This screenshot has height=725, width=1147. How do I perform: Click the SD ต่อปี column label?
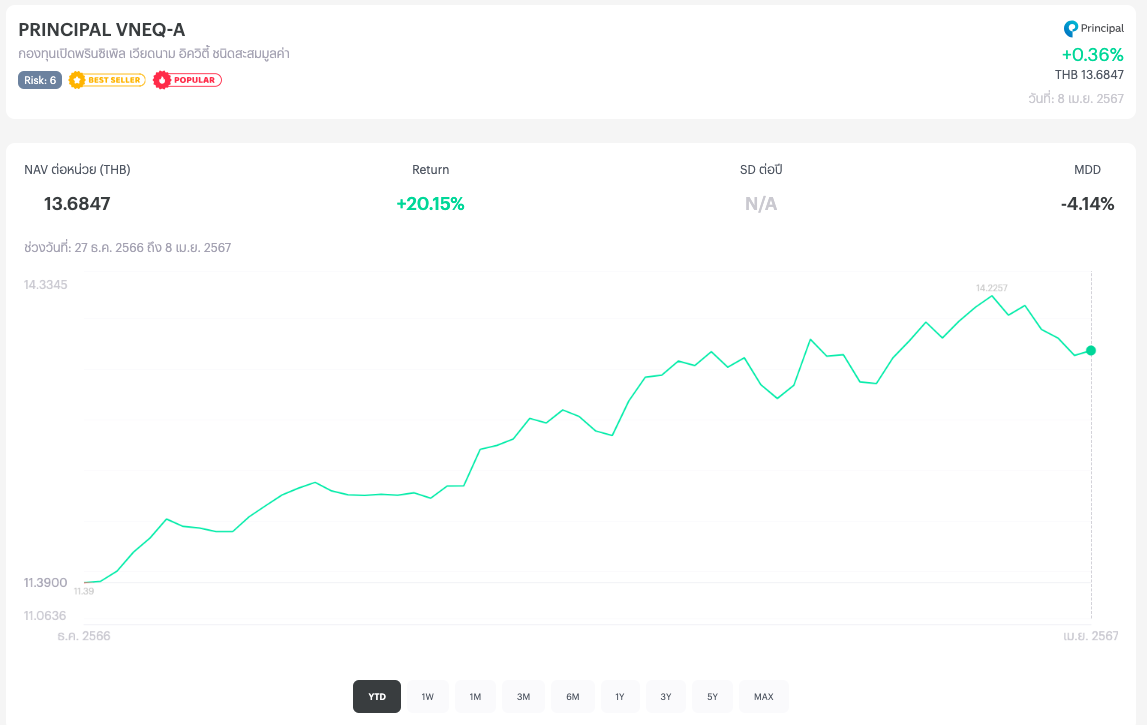[761, 170]
